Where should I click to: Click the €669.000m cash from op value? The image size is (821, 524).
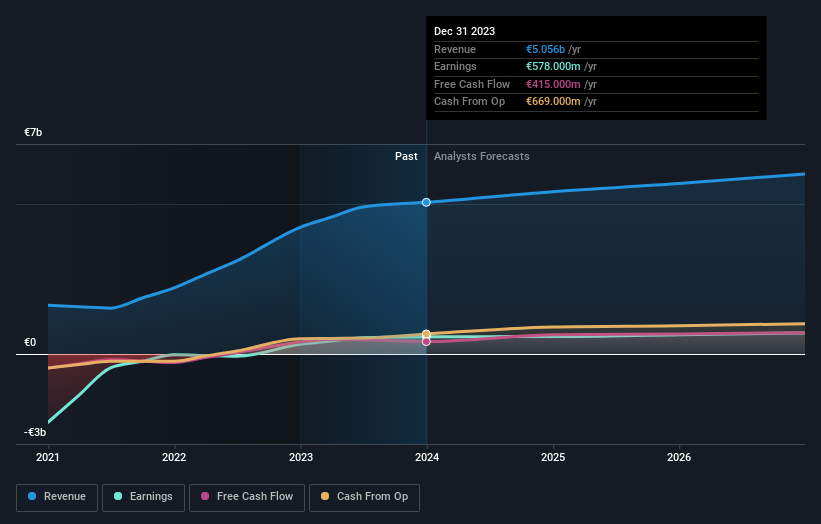[x=553, y=102]
